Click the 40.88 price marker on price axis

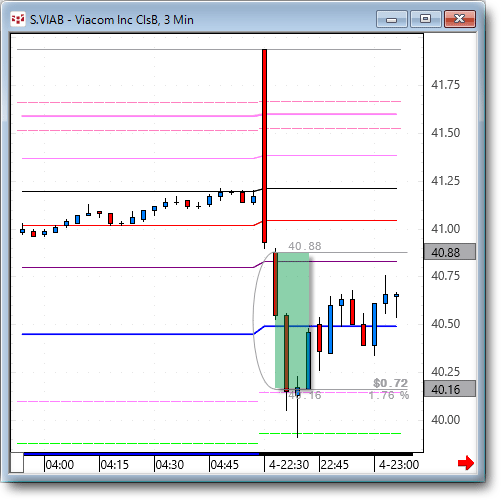coord(450,252)
